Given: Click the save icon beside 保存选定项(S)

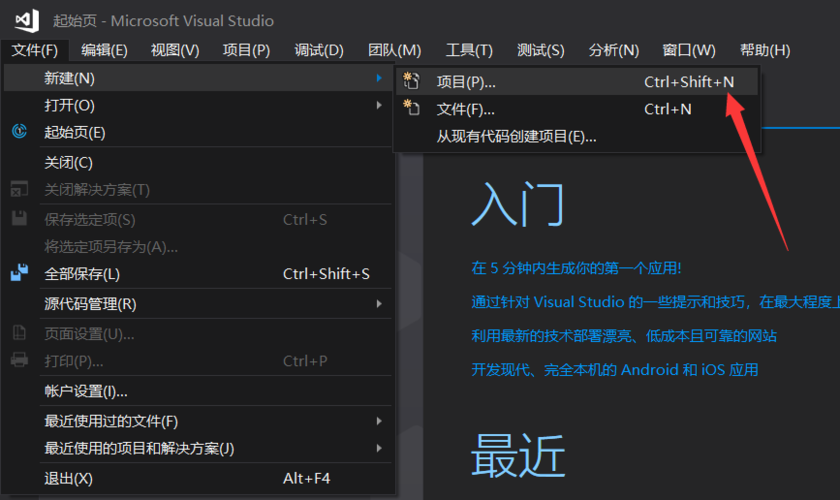Looking at the screenshot, I should click(19, 218).
